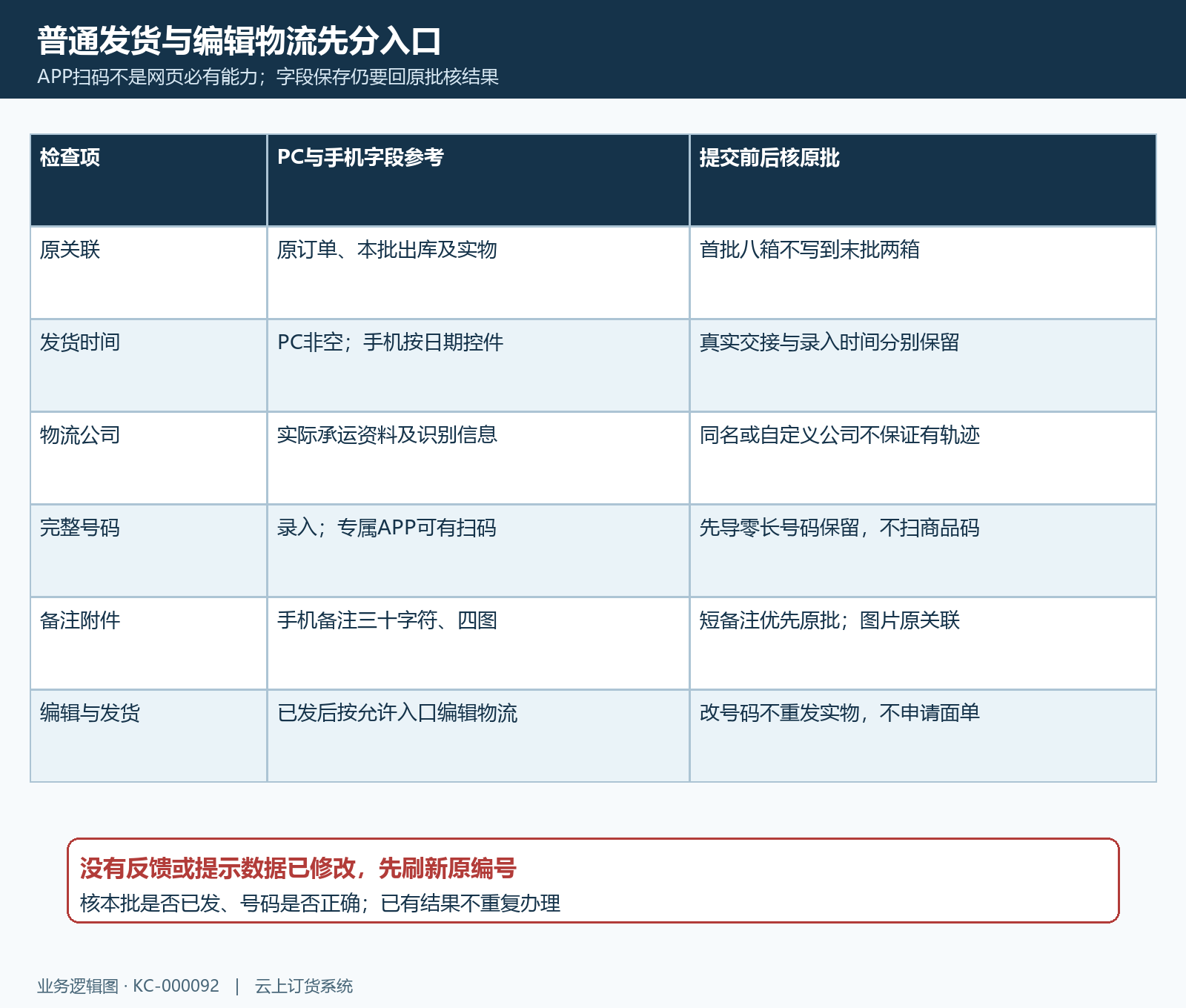This screenshot has width=1186, height=1008.
Task: Click the title 普通发货与编辑物流先分入口
Action: pos(239,41)
